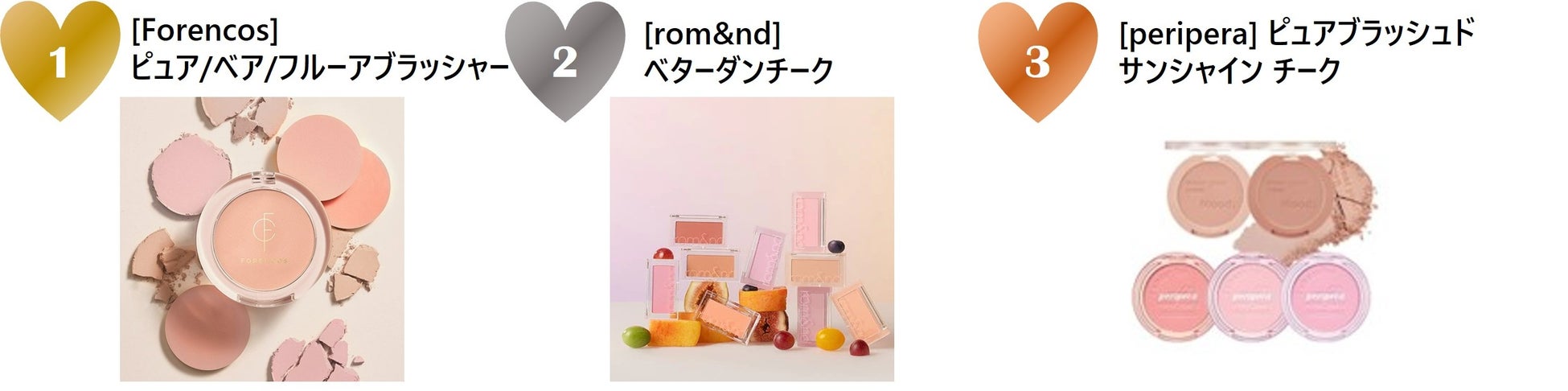
Task: Click the Forencos logo on center compact
Action: 262,237
